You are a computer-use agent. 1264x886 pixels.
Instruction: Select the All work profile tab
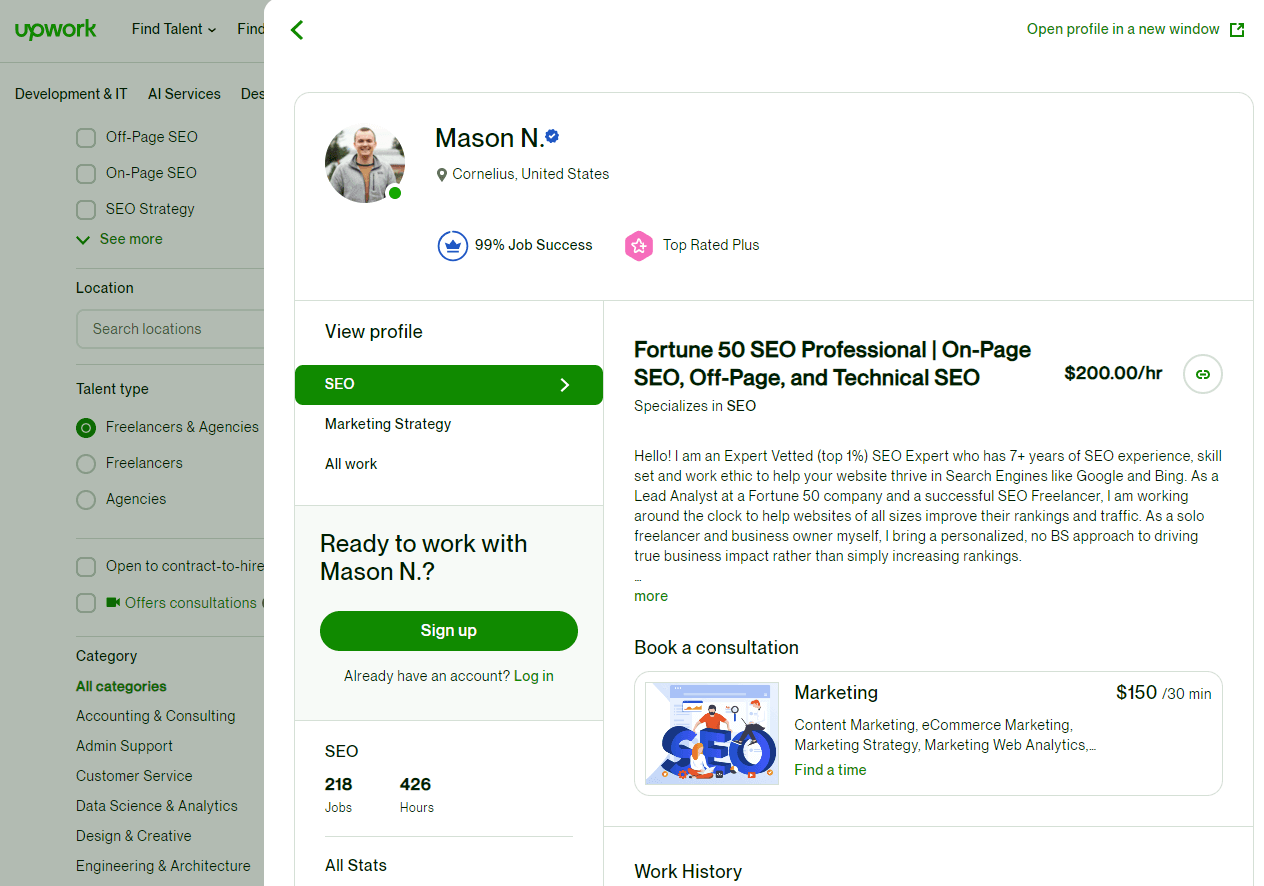(x=351, y=464)
